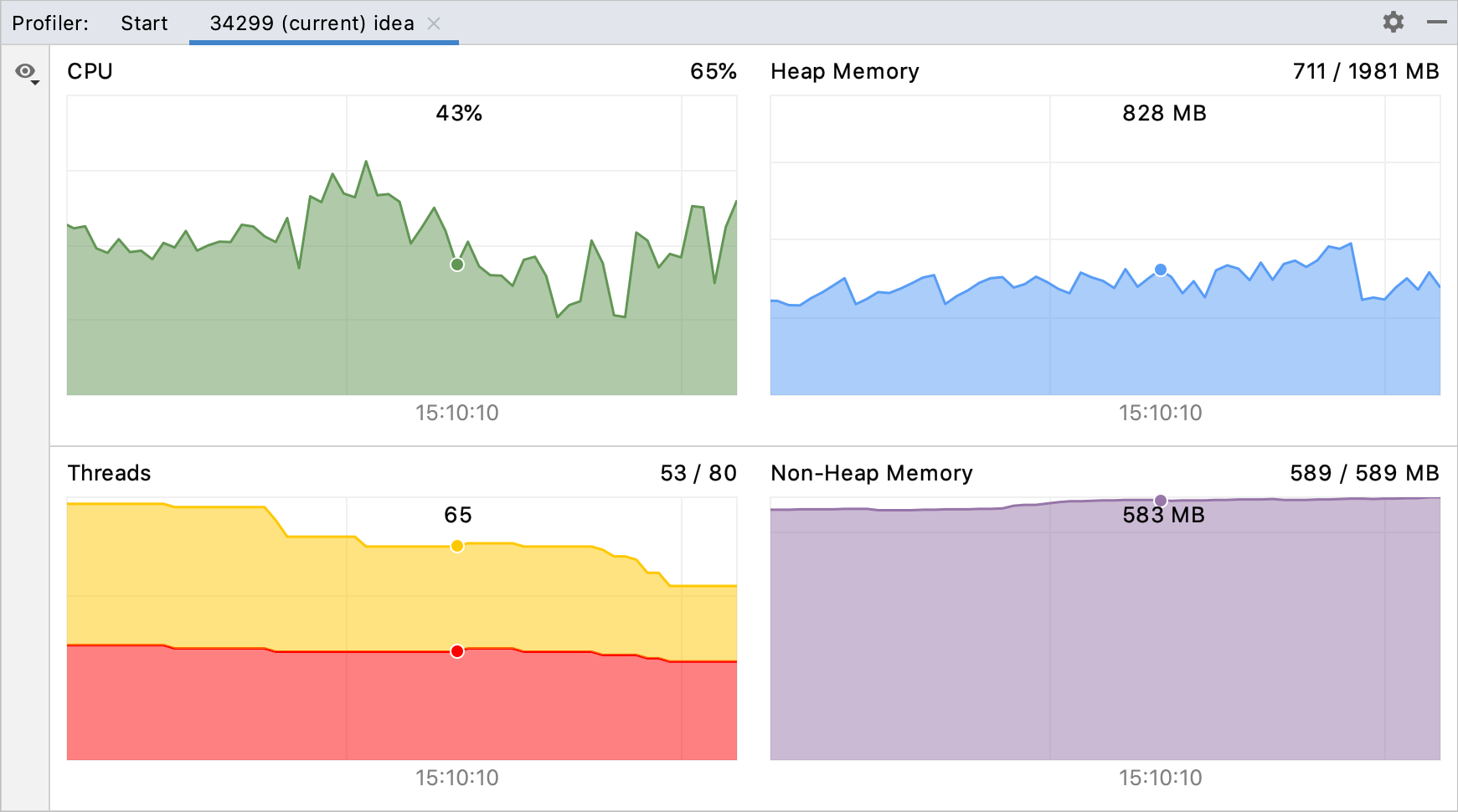Select the '34299 (current) idea' tab
This screenshot has height=812, width=1458.
[310, 23]
